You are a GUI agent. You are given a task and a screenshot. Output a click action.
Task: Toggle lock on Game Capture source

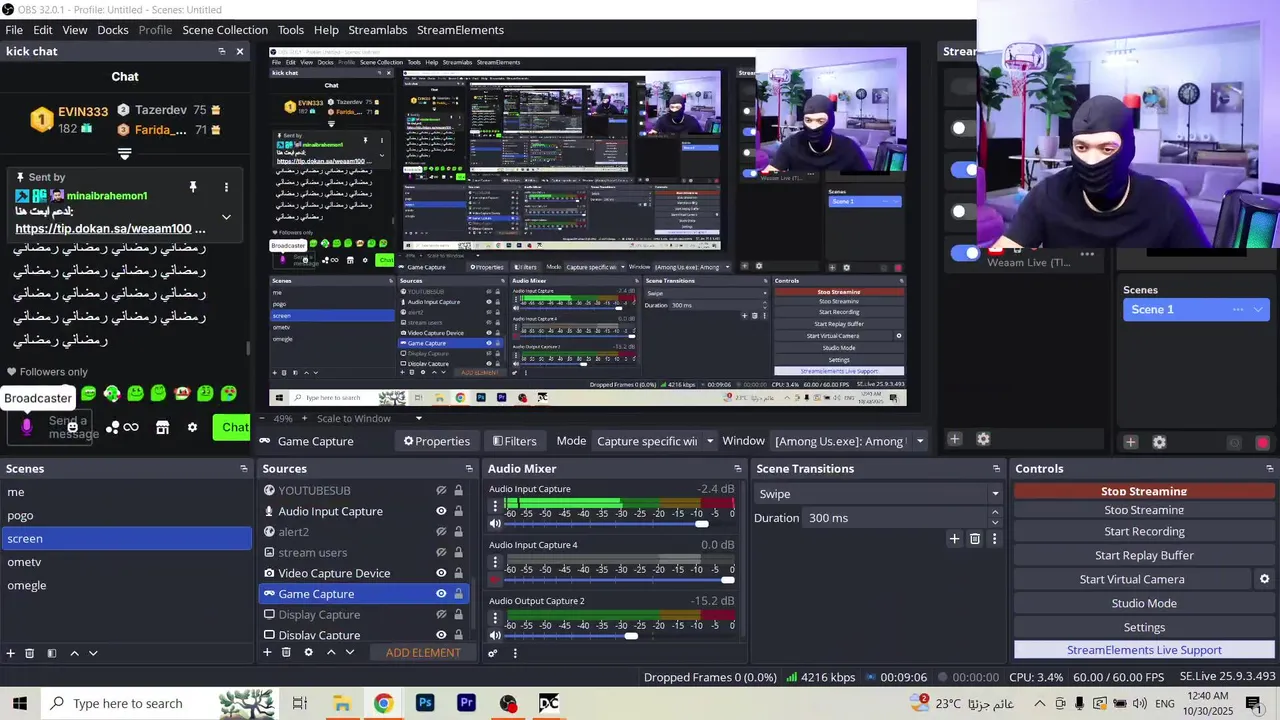(x=458, y=594)
